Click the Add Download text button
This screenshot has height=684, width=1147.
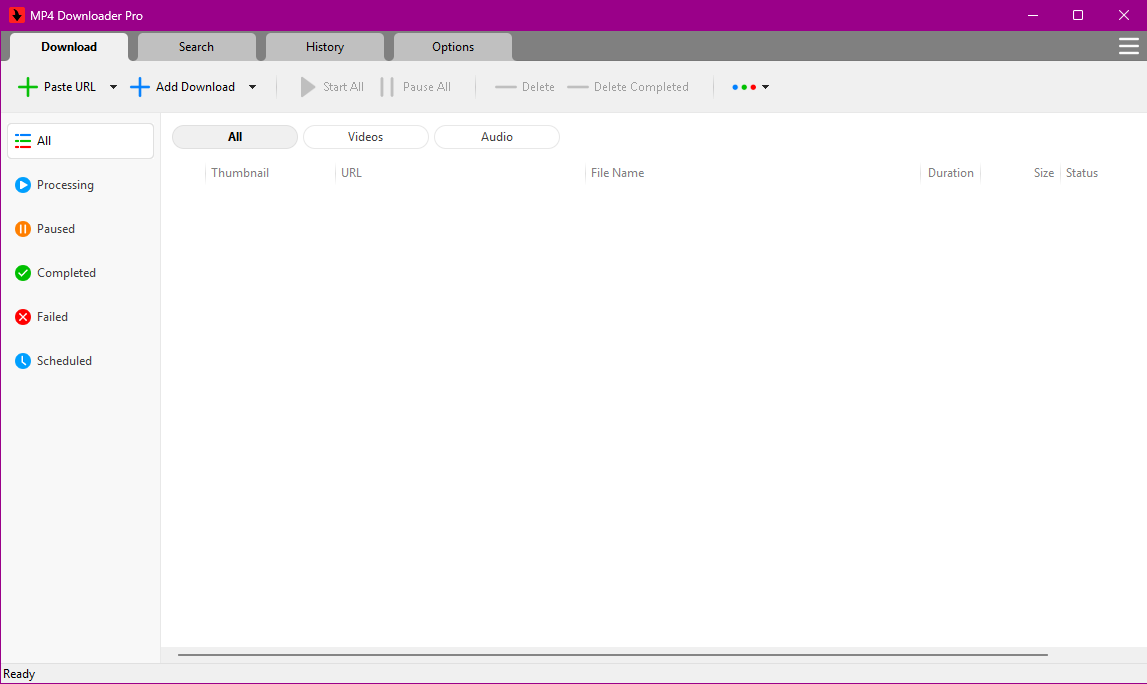tap(195, 87)
